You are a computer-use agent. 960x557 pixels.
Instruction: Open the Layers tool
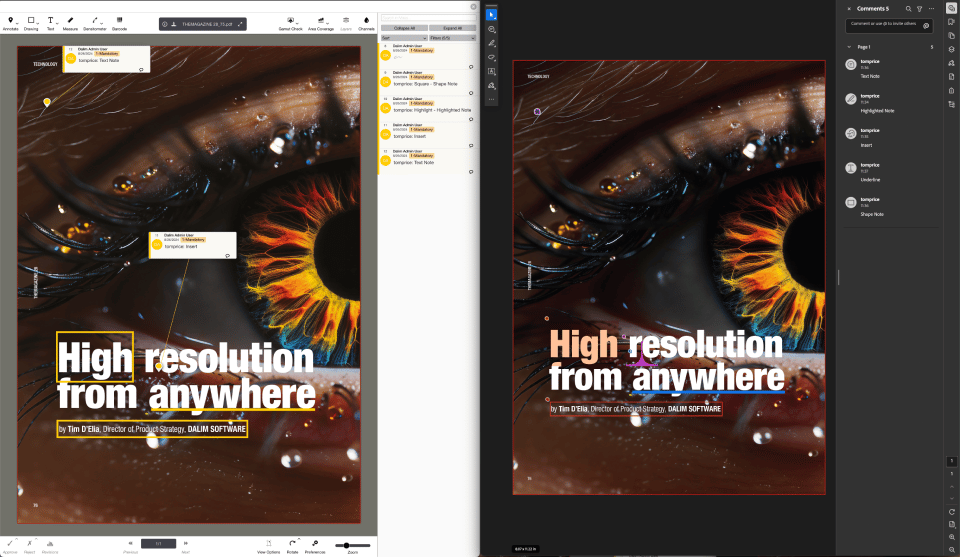[346, 20]
